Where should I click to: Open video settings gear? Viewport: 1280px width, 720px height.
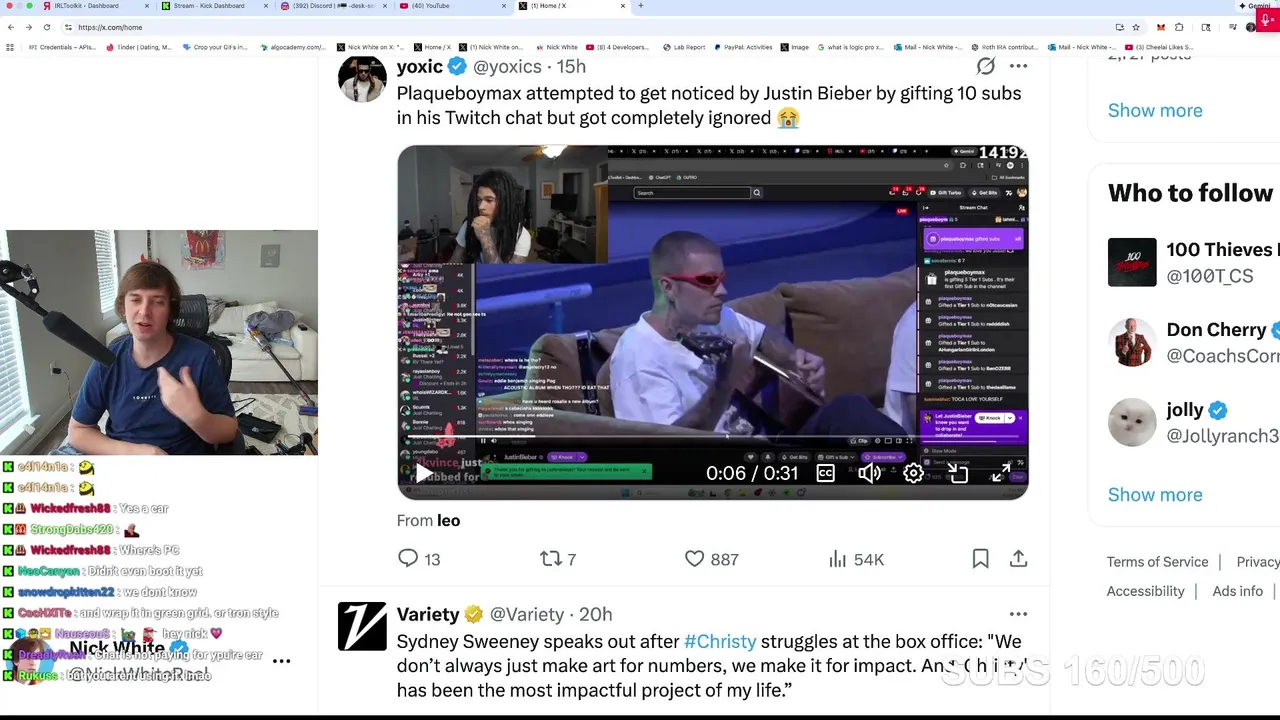[x=913, y=473]
